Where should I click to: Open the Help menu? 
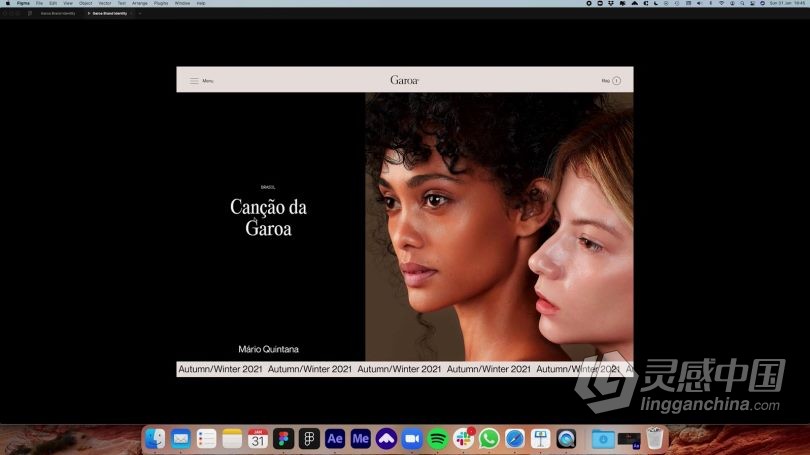[x=201, y=3]
